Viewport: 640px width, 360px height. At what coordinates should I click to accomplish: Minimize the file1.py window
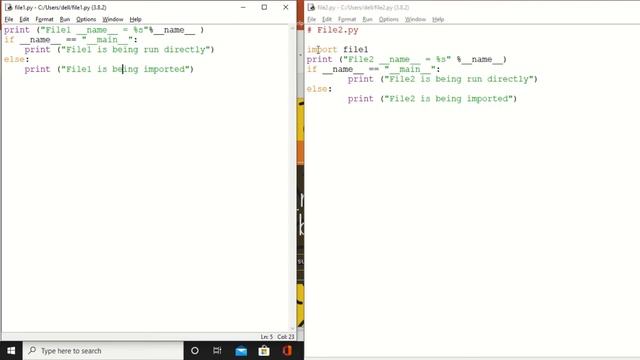tap(243, 7)
